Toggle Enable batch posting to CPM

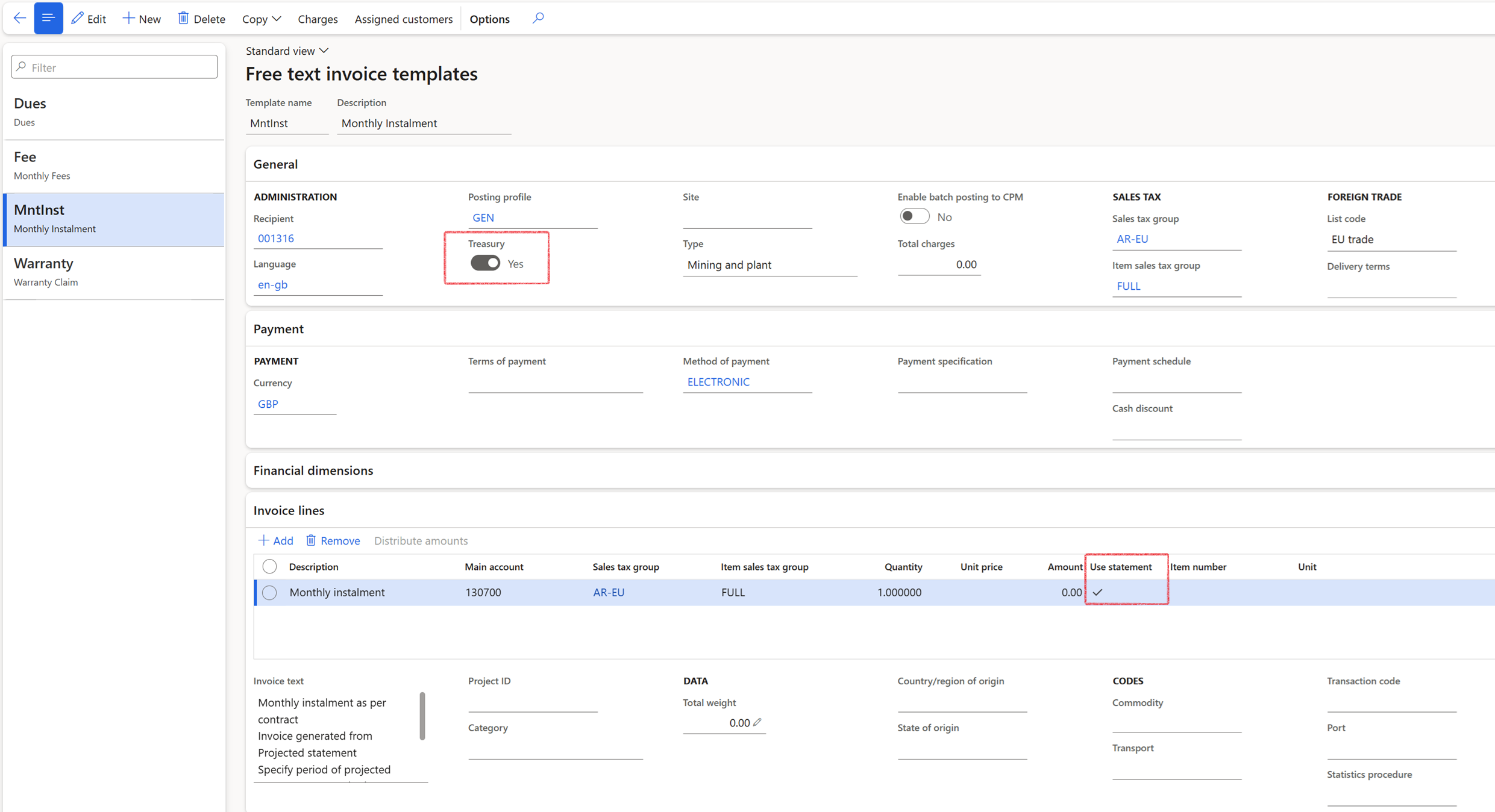914,216
